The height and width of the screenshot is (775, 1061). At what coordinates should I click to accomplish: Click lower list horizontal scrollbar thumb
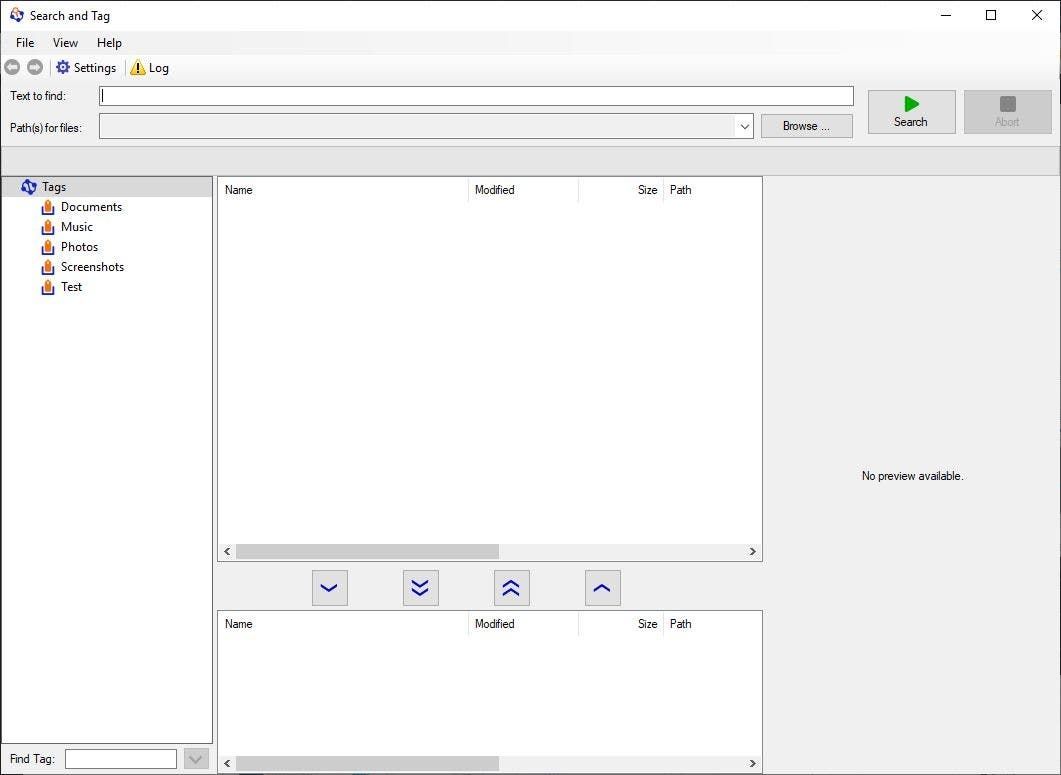click(367, 763)
